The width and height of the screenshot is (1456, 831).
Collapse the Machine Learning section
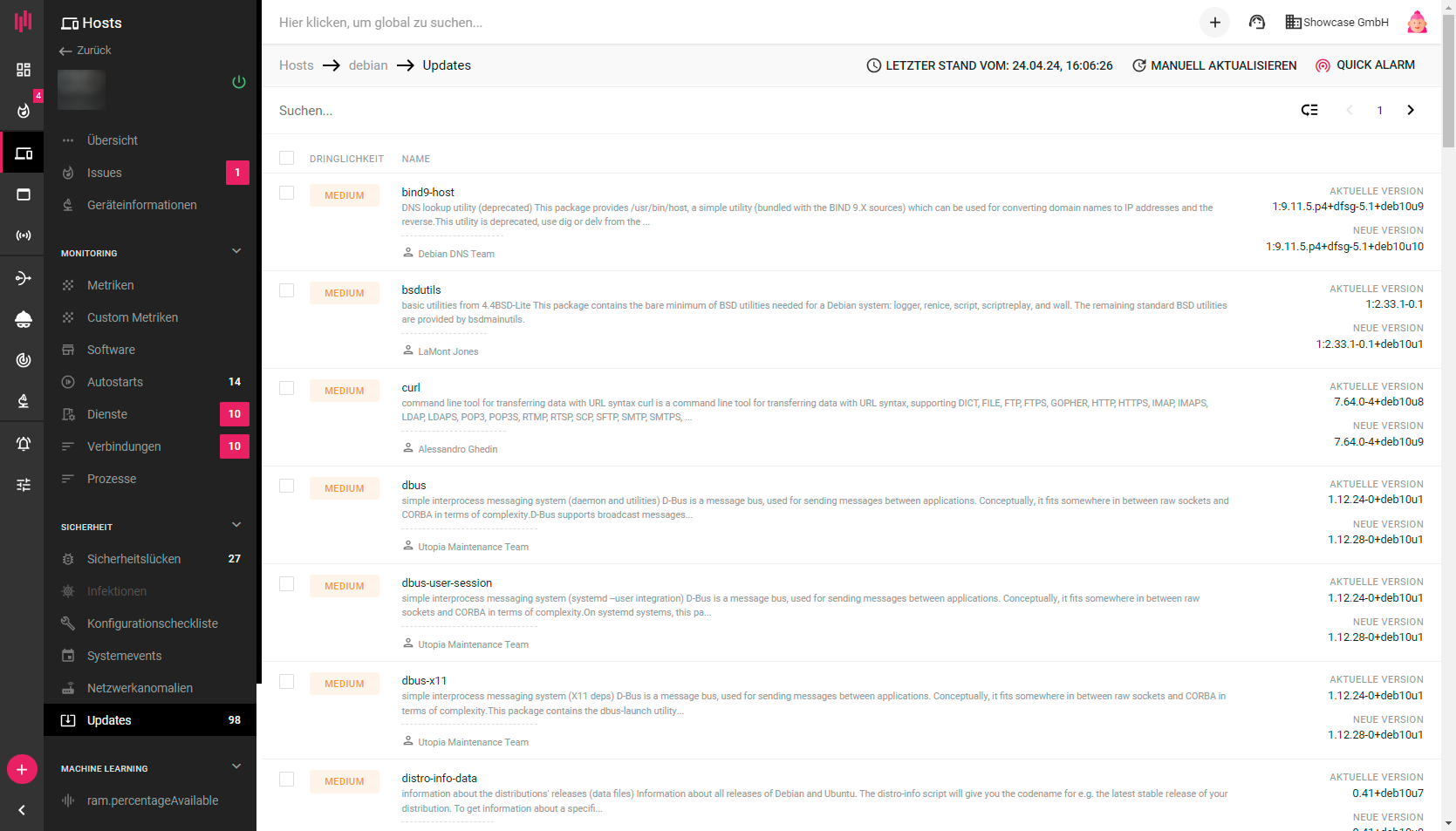tap(236, 766)
